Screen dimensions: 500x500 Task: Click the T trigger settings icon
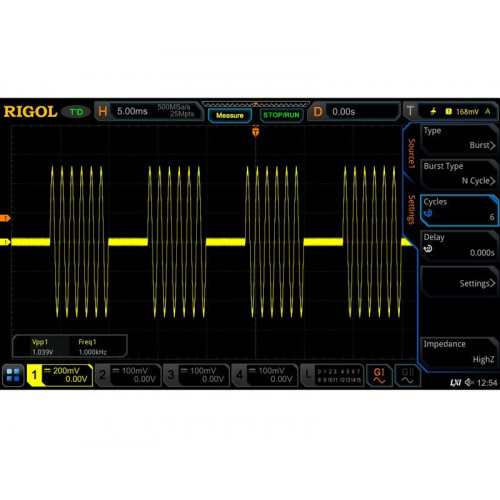[x=410, y=111]
